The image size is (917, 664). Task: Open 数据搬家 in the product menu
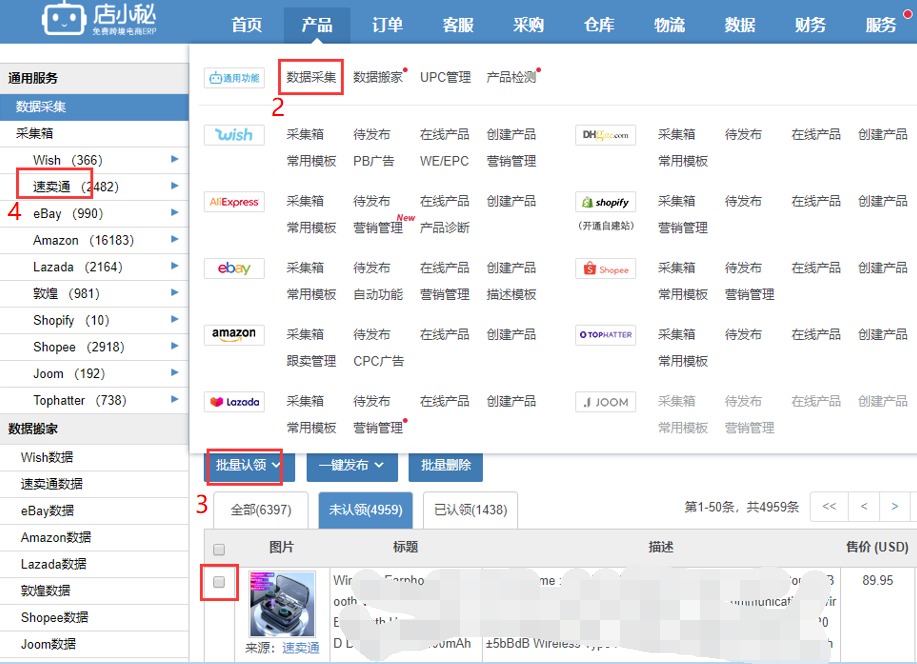pos(378,77)
